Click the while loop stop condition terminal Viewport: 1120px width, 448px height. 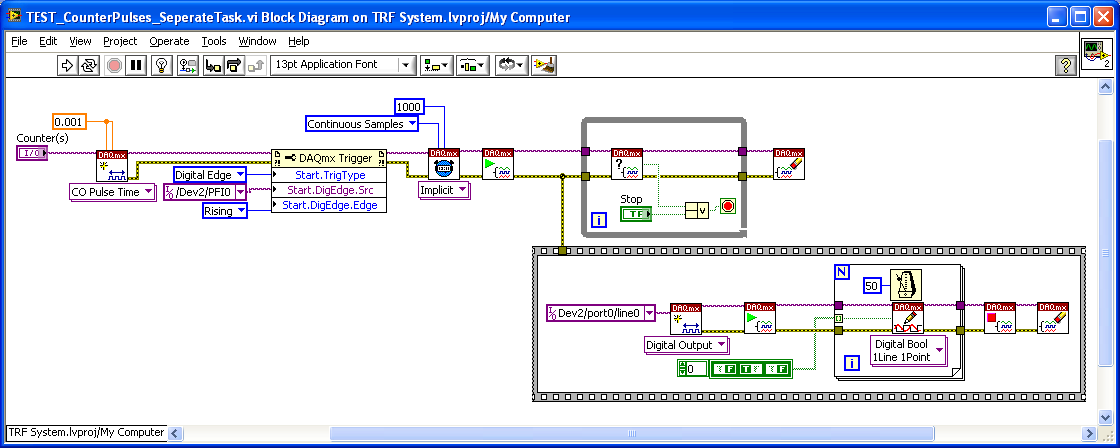point(728,208)
